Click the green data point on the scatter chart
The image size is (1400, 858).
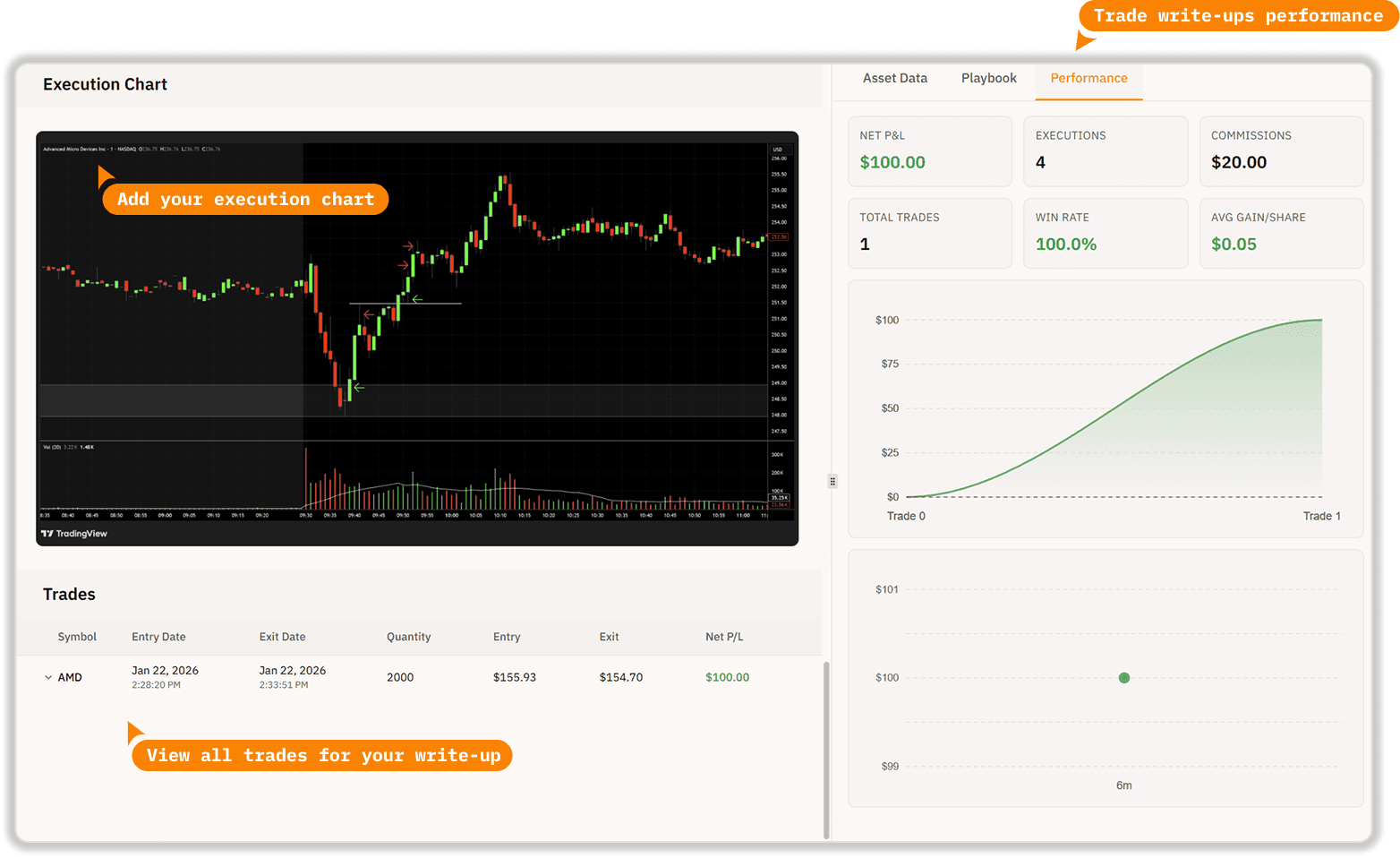pos(1124,678)
